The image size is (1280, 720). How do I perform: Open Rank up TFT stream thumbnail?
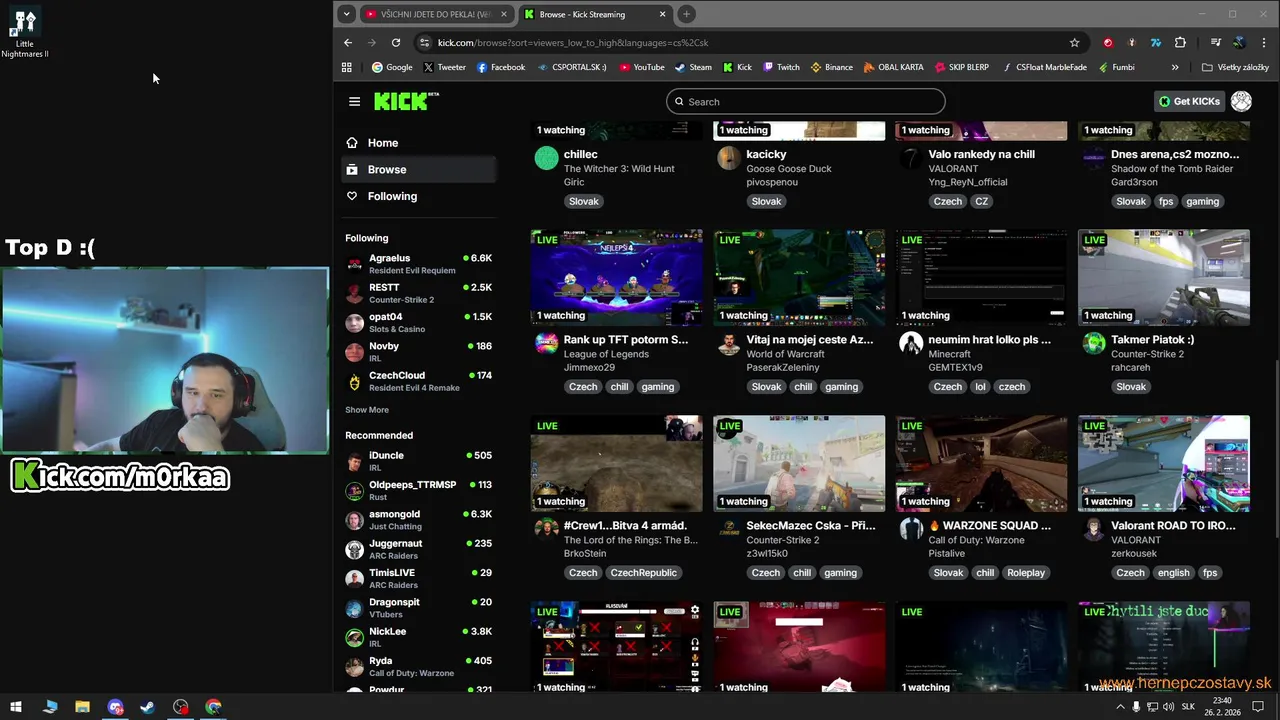pos(617,277)
